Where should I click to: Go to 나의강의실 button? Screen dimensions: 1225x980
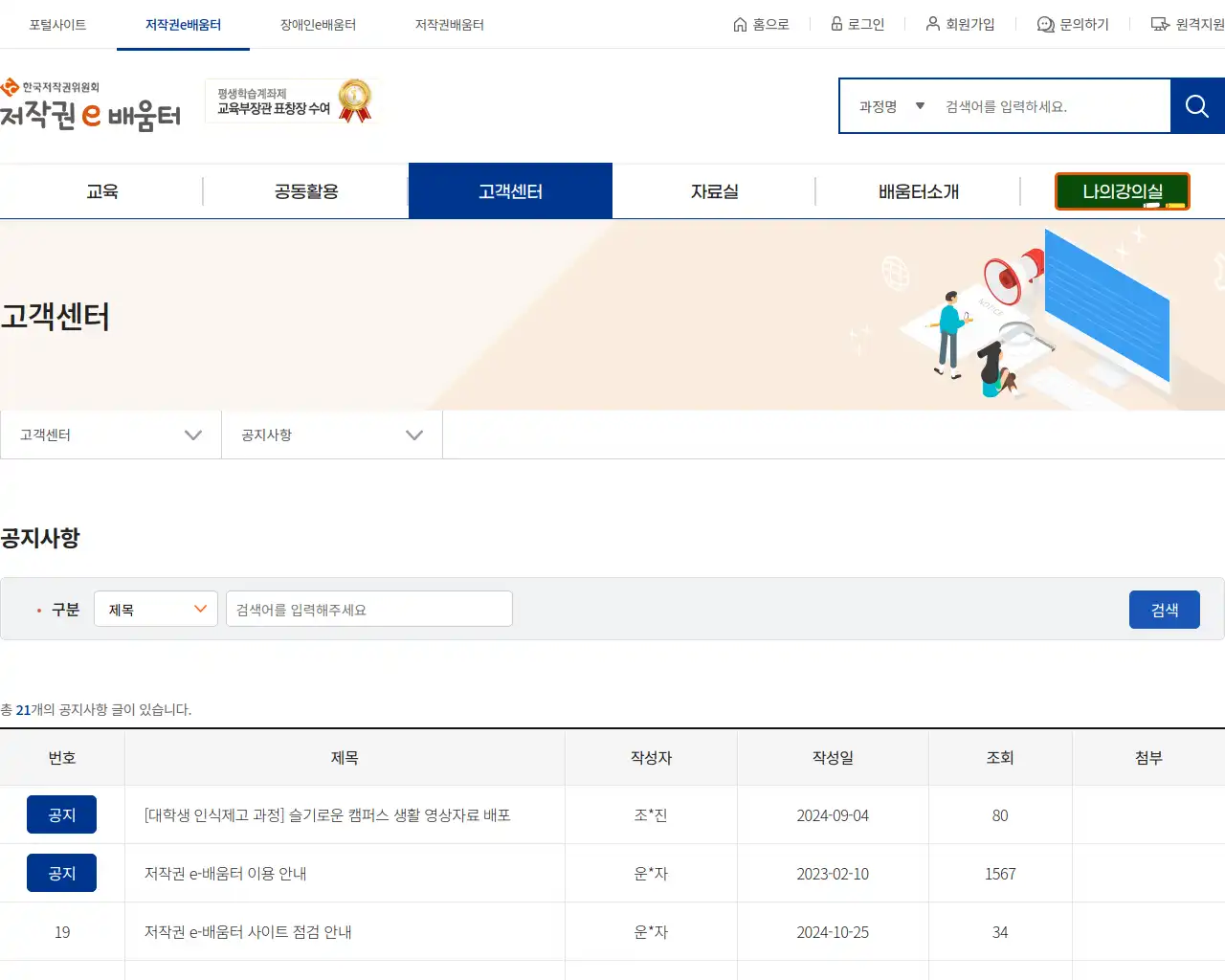[x=1123, y=191]
